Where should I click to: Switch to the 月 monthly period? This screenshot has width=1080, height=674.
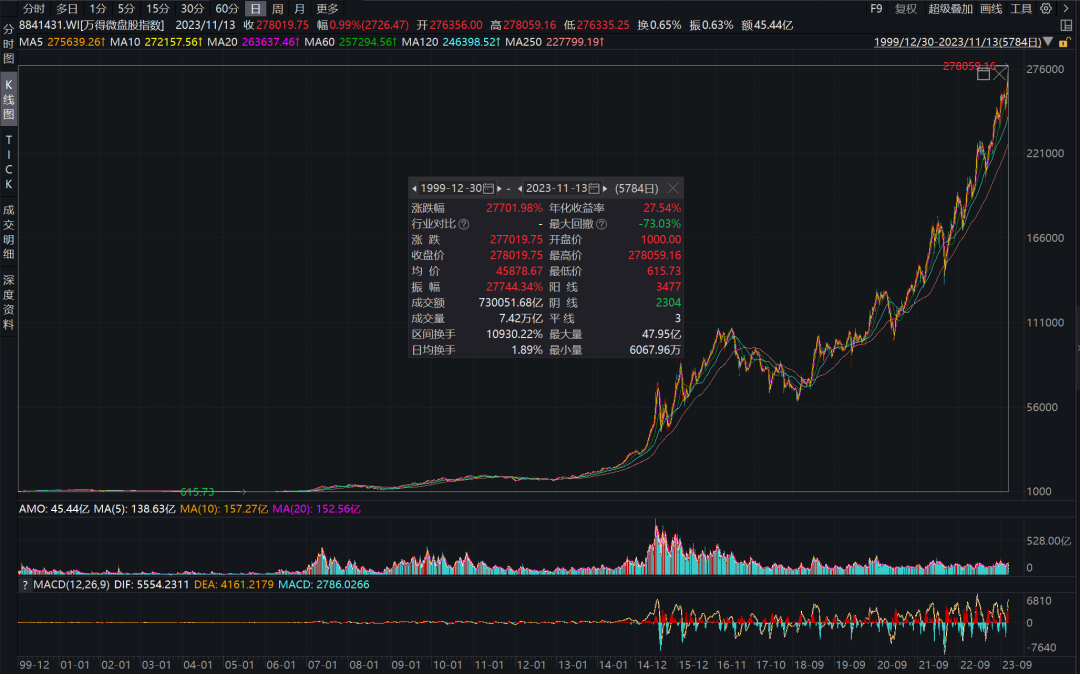pyautogui.click(x=300, y=9)
